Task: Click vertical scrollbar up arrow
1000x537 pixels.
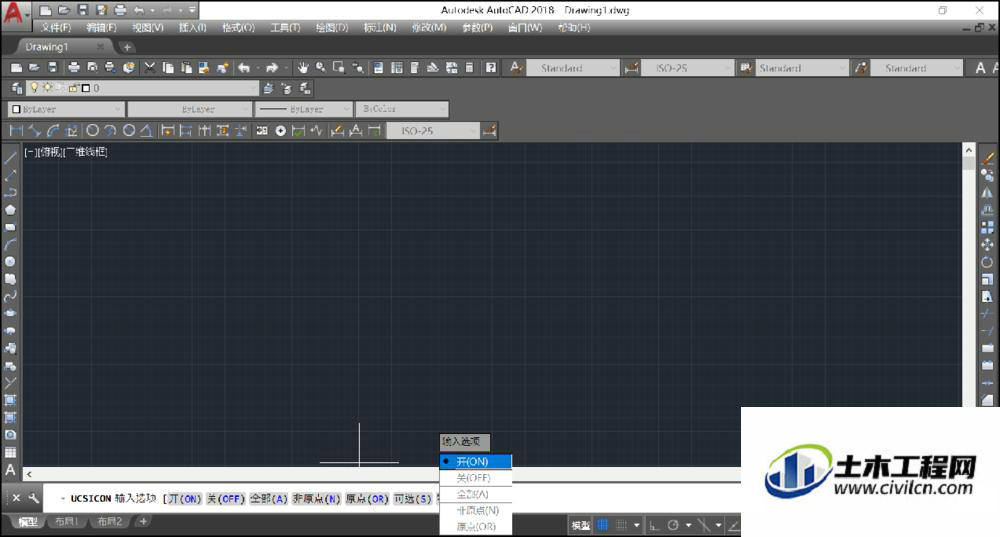Action: click(969, 151)
